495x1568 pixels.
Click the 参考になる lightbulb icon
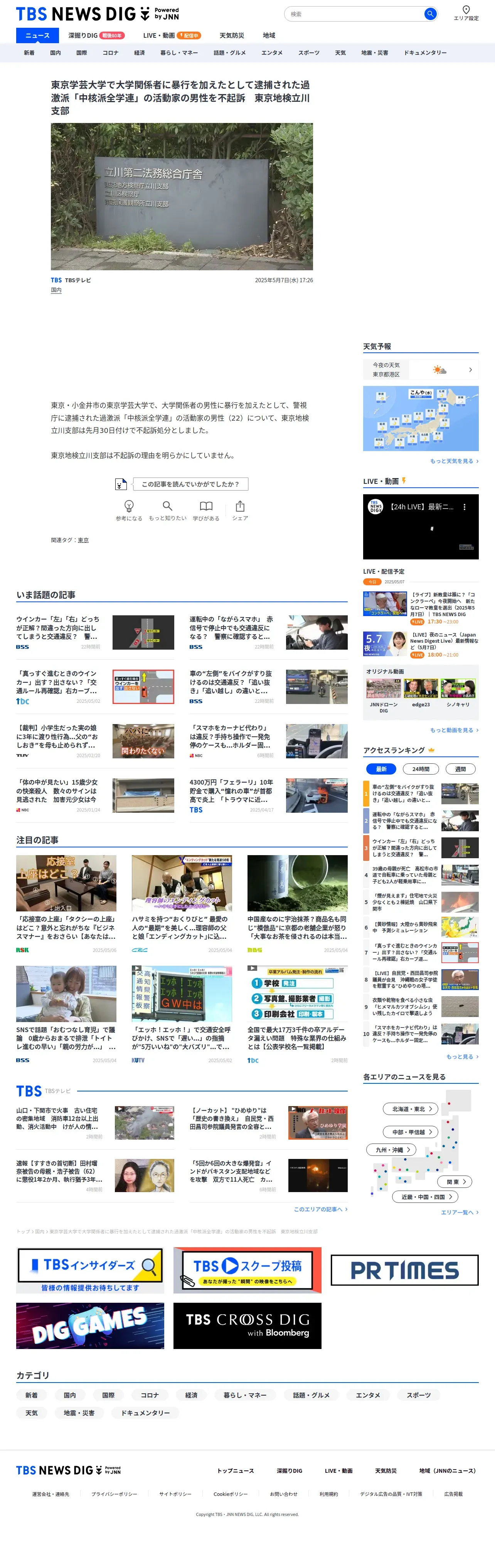coord(129,506)
